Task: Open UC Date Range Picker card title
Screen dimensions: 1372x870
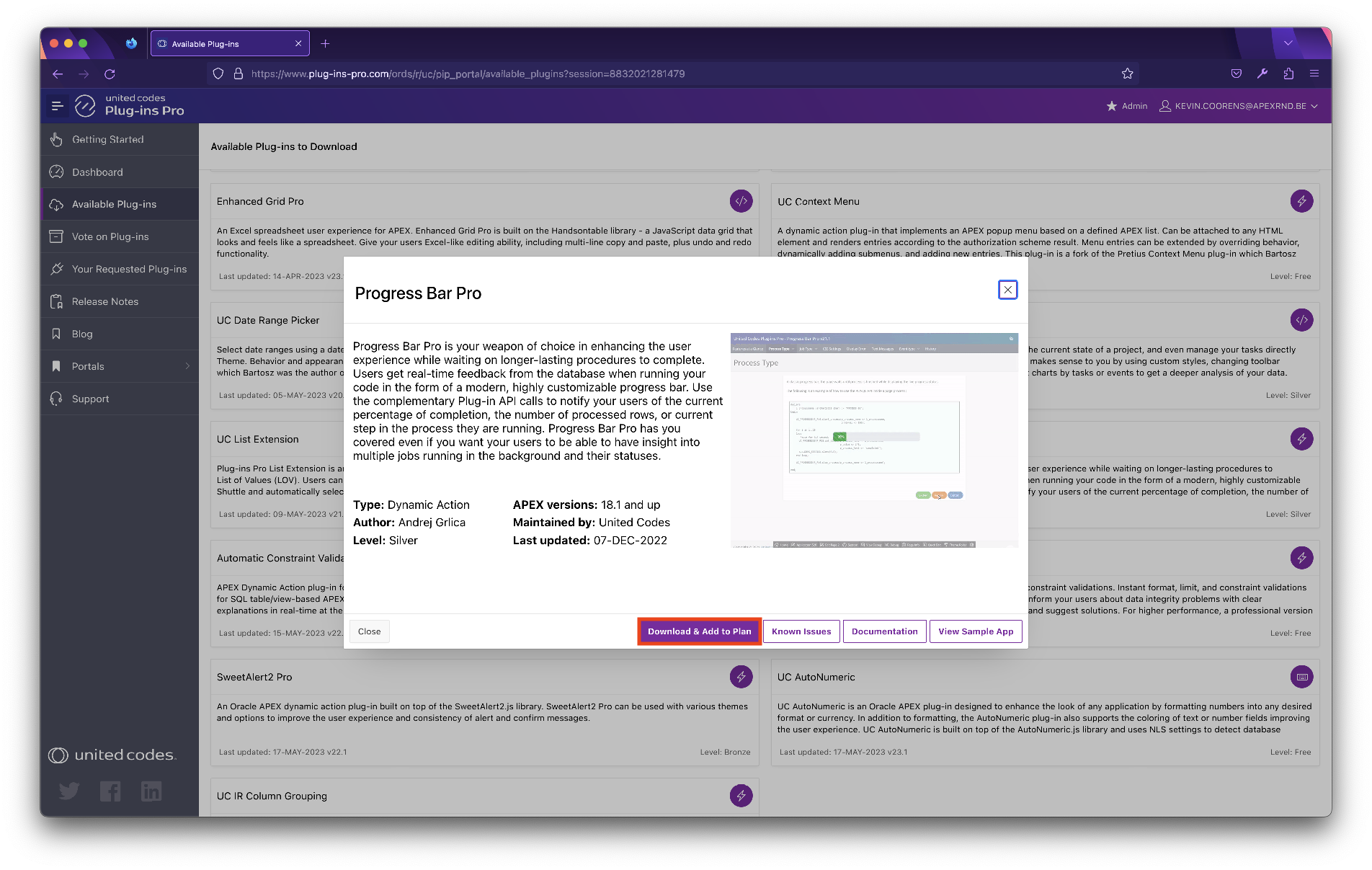Action: coord(268,321)
